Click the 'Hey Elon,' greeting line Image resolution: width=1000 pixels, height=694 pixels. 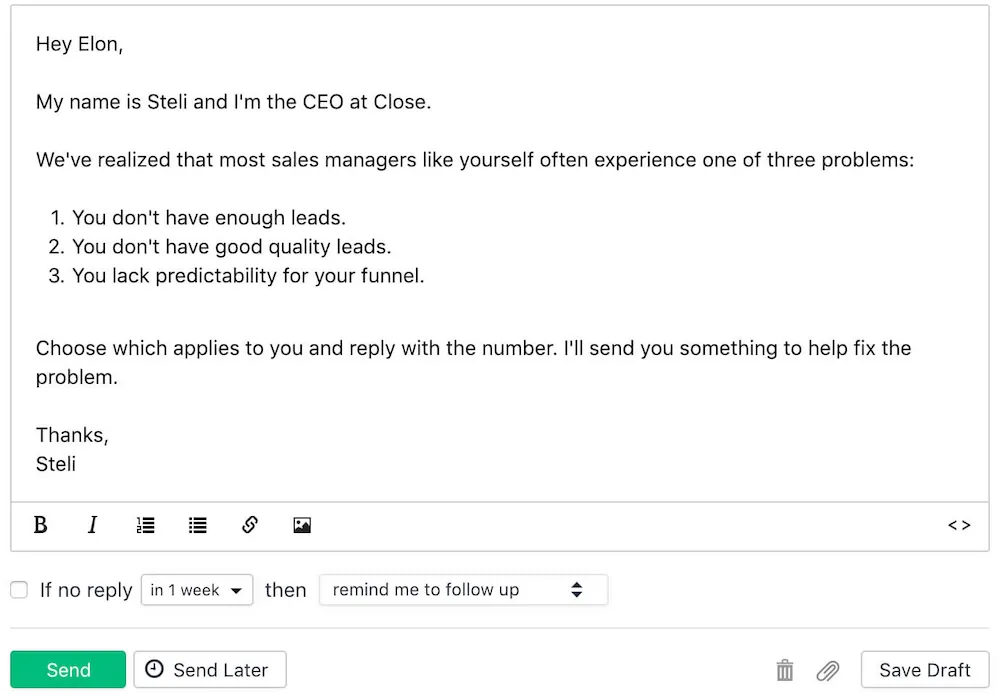click(79, 44)
